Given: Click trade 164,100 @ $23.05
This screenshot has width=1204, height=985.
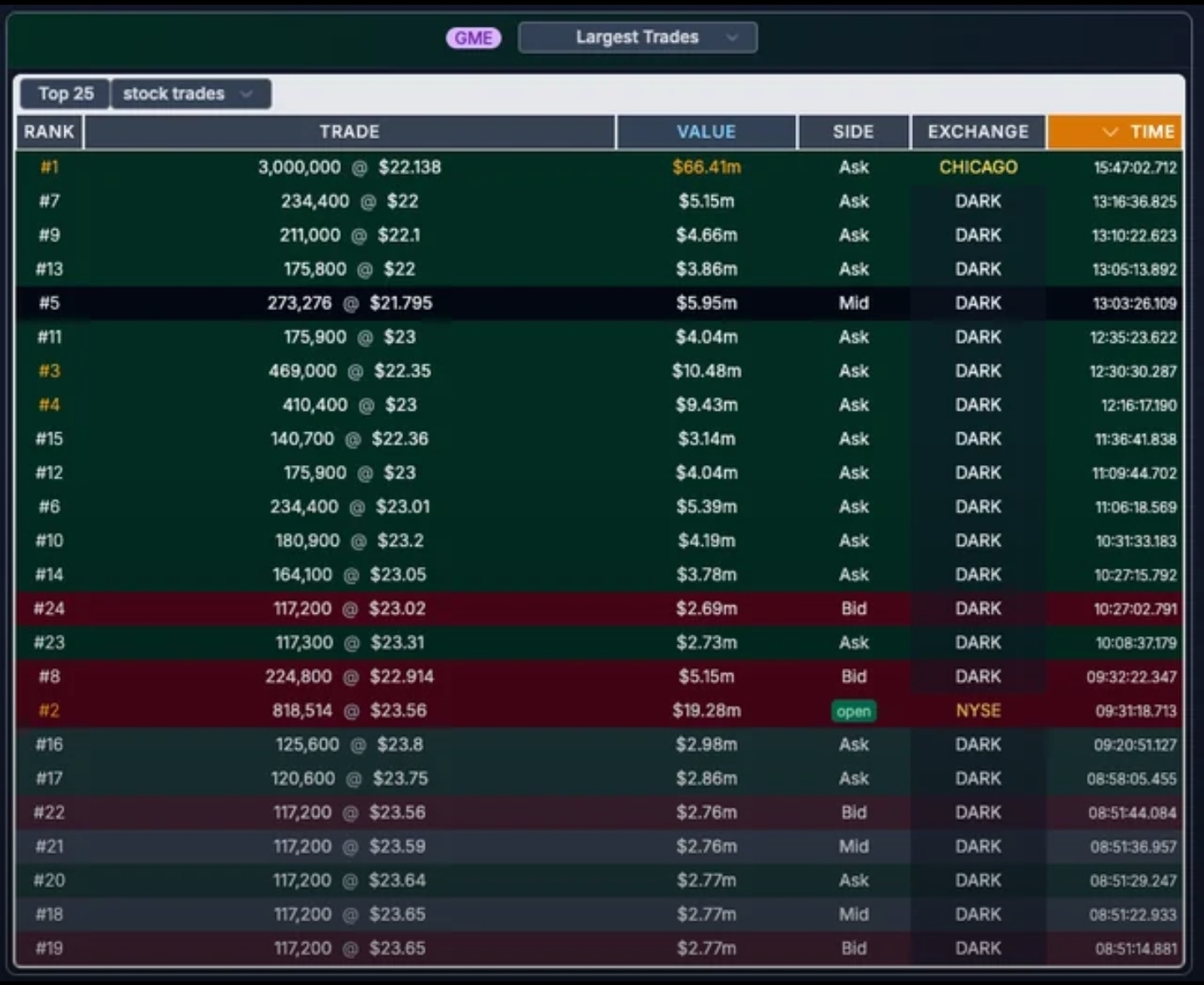Looking at the screenshot, I should click(349, 574).
